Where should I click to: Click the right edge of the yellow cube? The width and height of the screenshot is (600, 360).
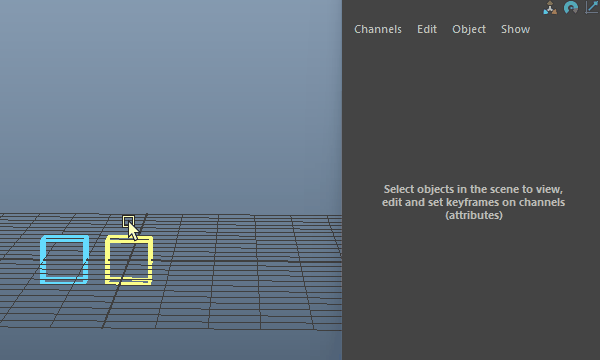point(150,260)
